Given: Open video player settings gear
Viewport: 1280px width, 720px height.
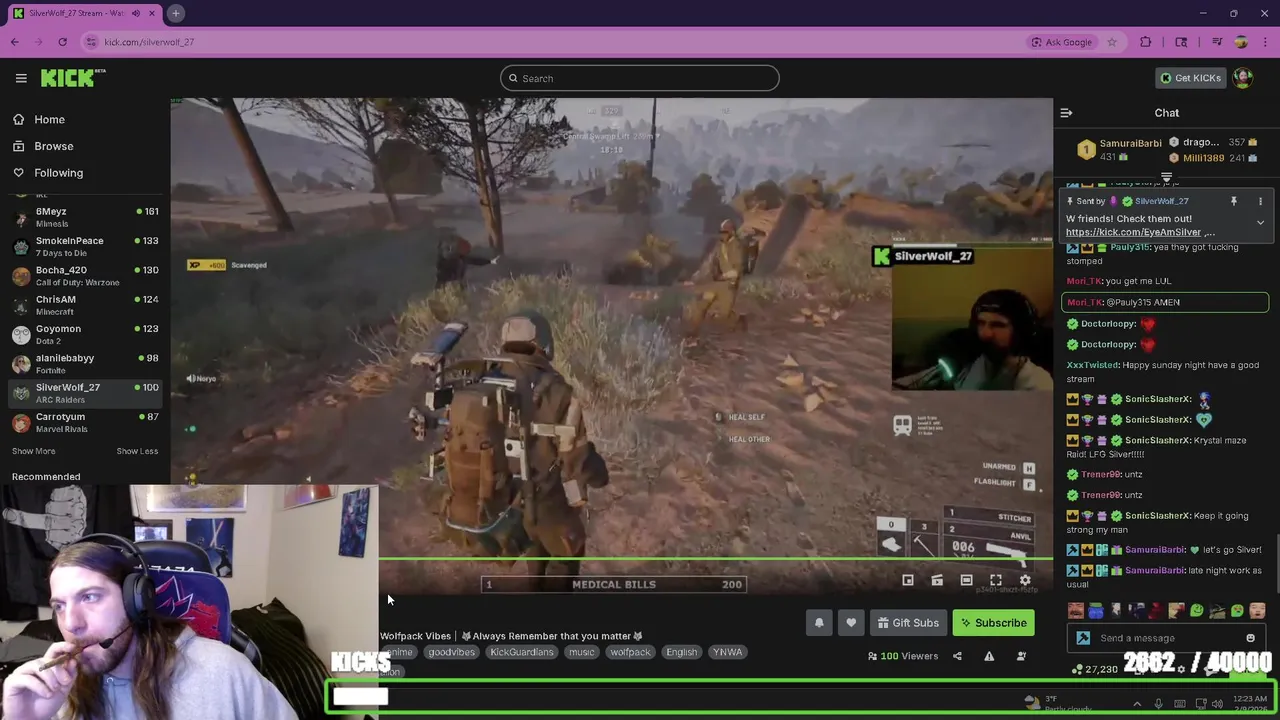Looking at the screenshot, I should (1025, 580).
